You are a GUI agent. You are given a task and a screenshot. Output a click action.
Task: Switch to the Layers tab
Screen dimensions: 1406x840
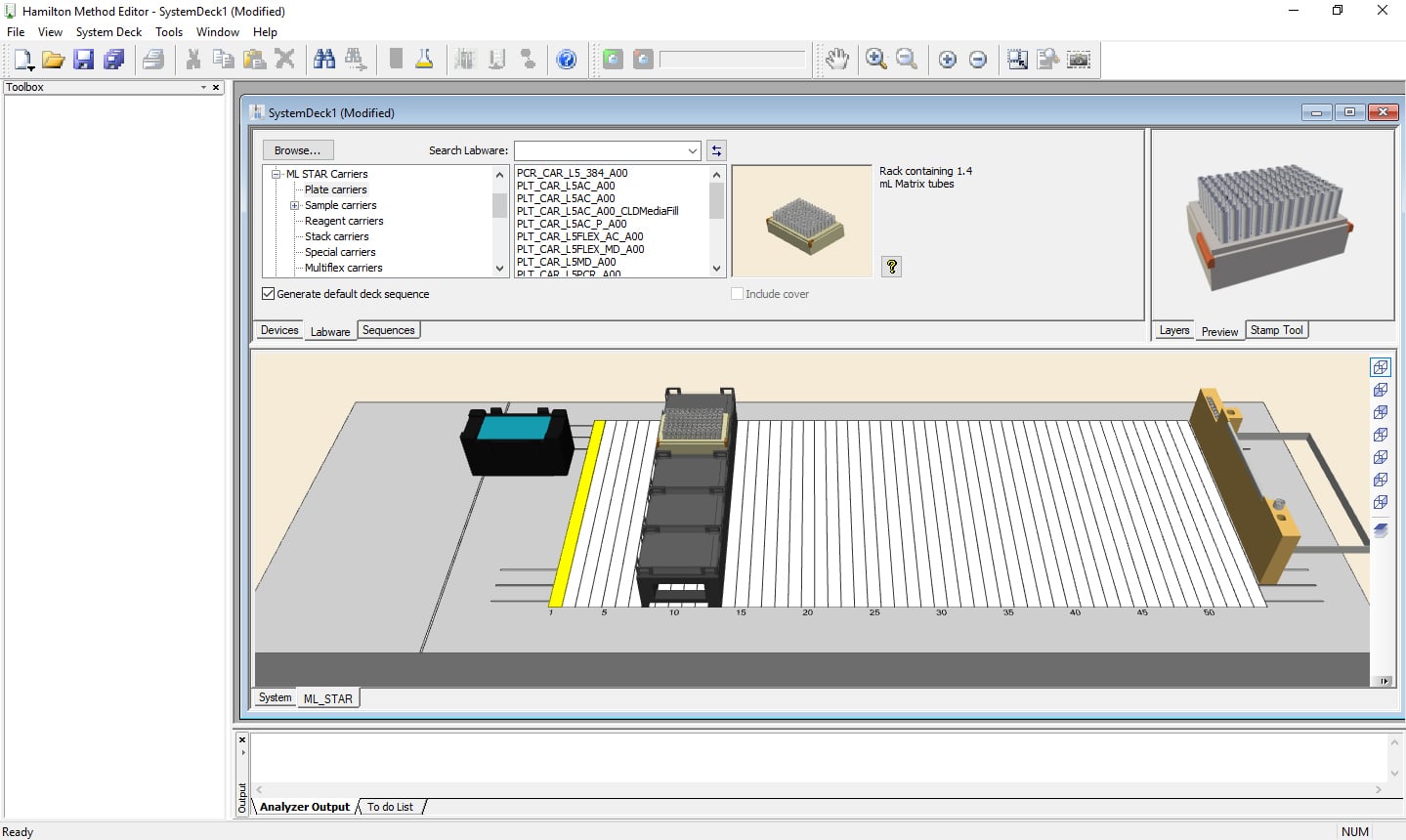[1174, 330]
